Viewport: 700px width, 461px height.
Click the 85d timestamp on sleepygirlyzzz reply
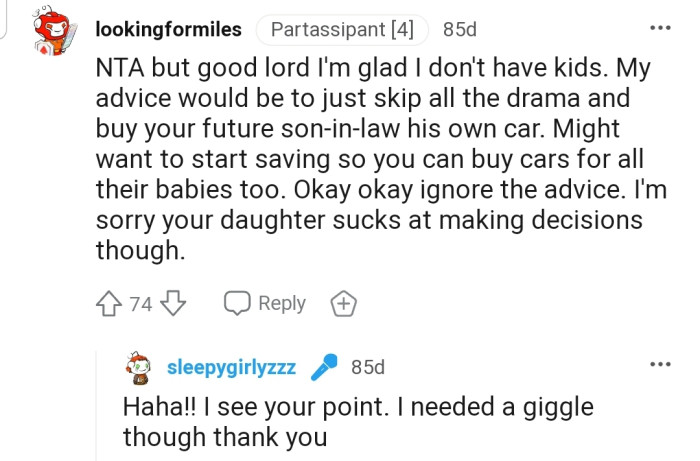(368, 368)
